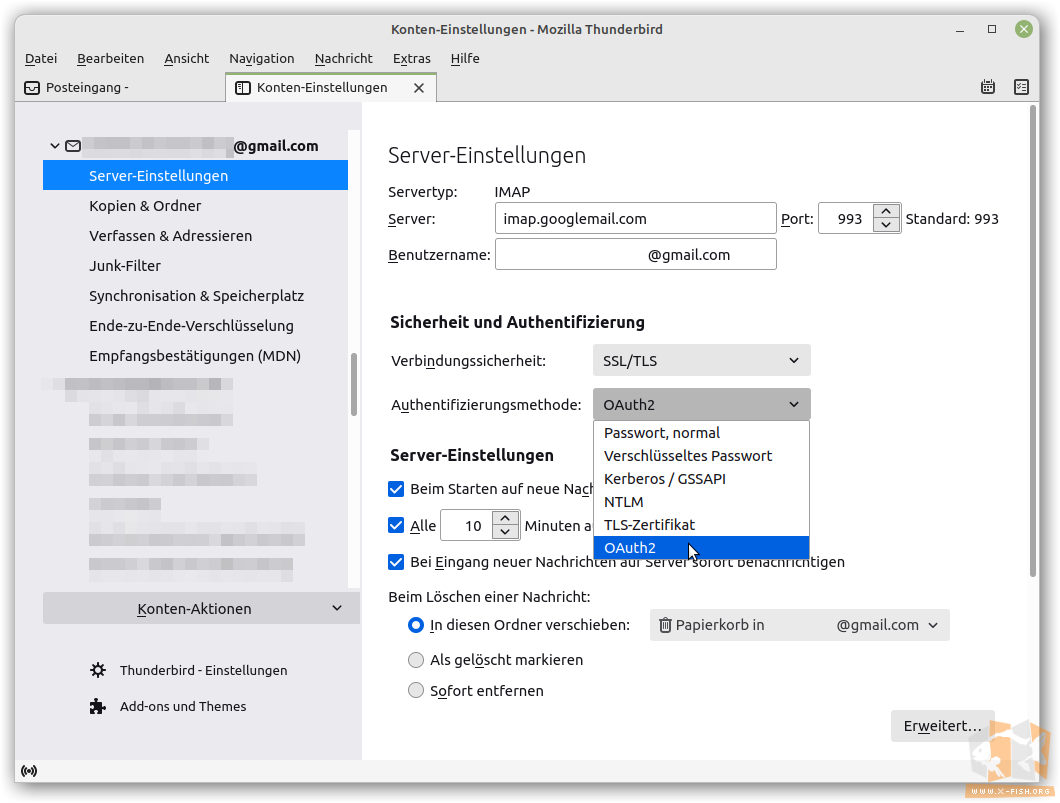Select 'Sofort entfernen' radio option

[x=416, y=690]
